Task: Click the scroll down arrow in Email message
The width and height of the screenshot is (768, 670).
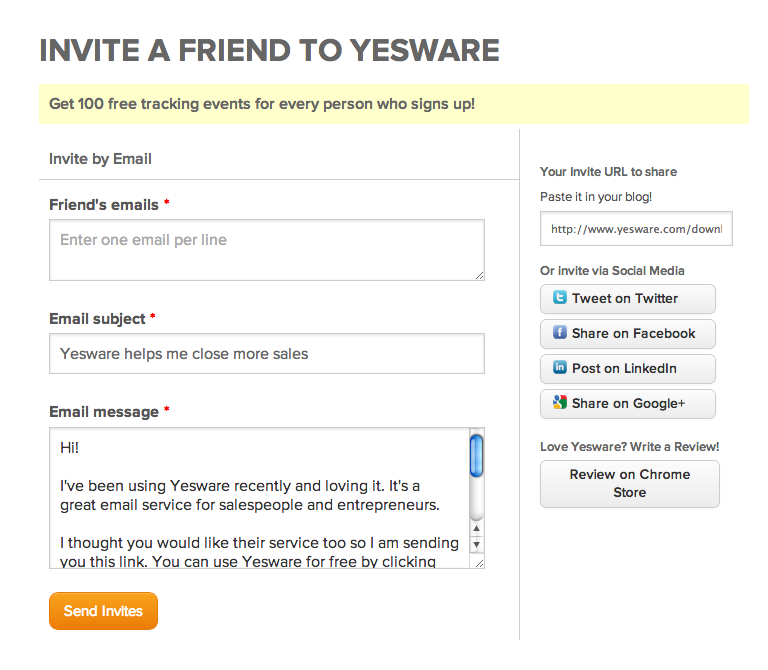Action: tap(477, 545)
